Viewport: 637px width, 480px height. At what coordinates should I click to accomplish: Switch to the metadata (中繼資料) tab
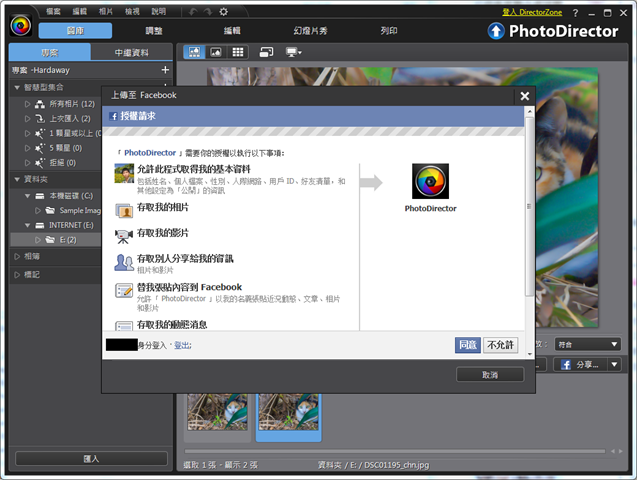132,53
